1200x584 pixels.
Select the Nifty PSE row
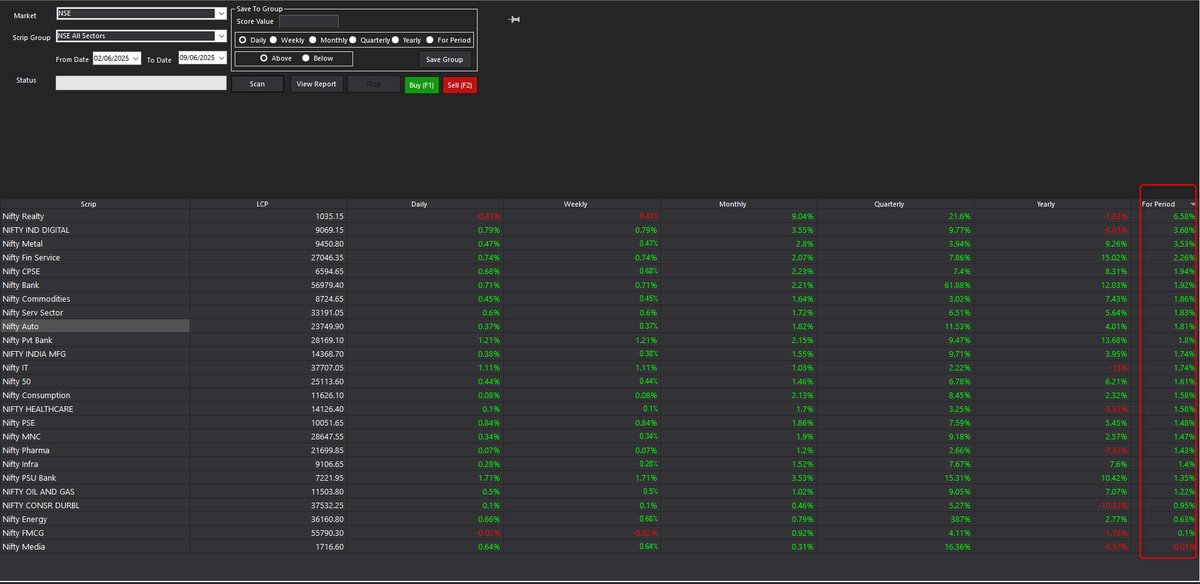[x=599, y=423]
